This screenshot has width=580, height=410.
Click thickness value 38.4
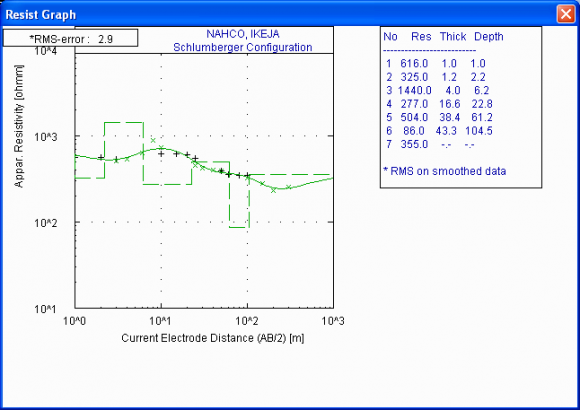(449, 117)
